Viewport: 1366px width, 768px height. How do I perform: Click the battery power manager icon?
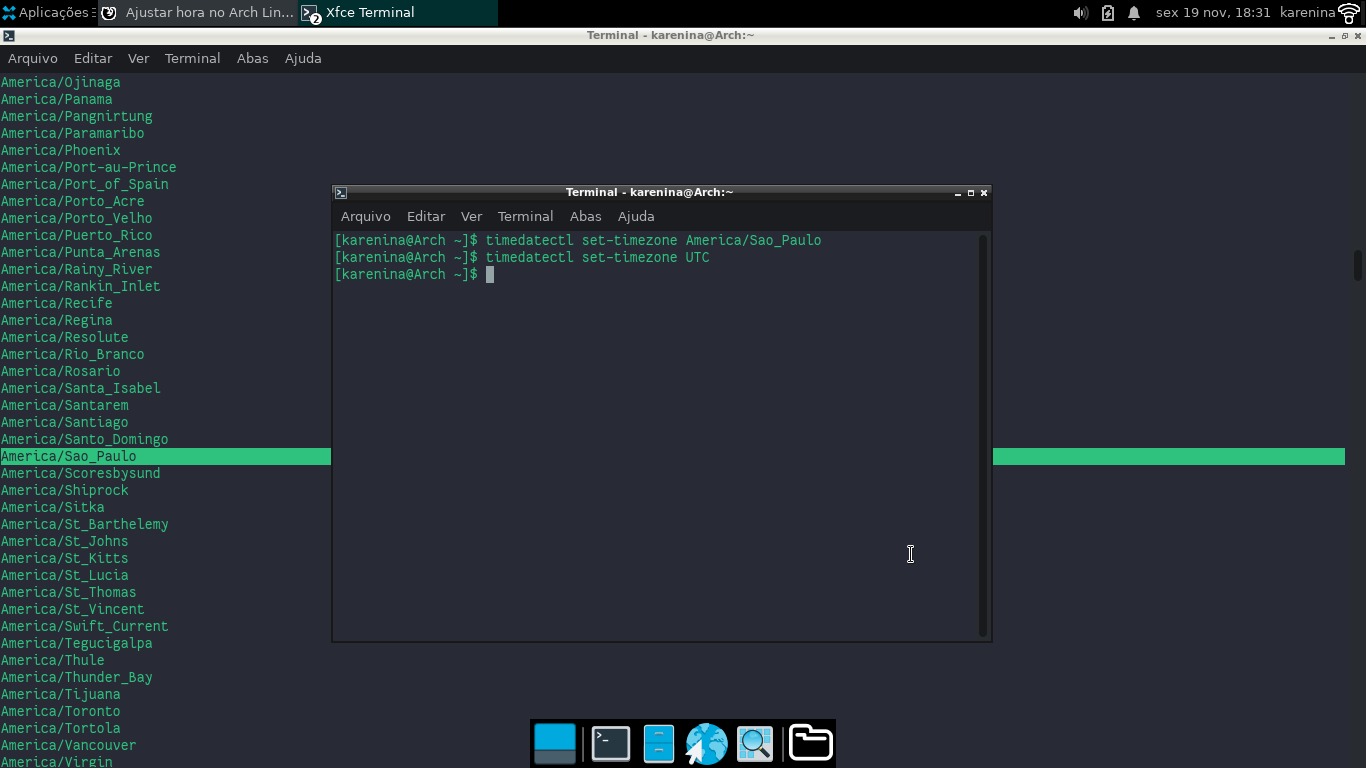(1107, 13)
